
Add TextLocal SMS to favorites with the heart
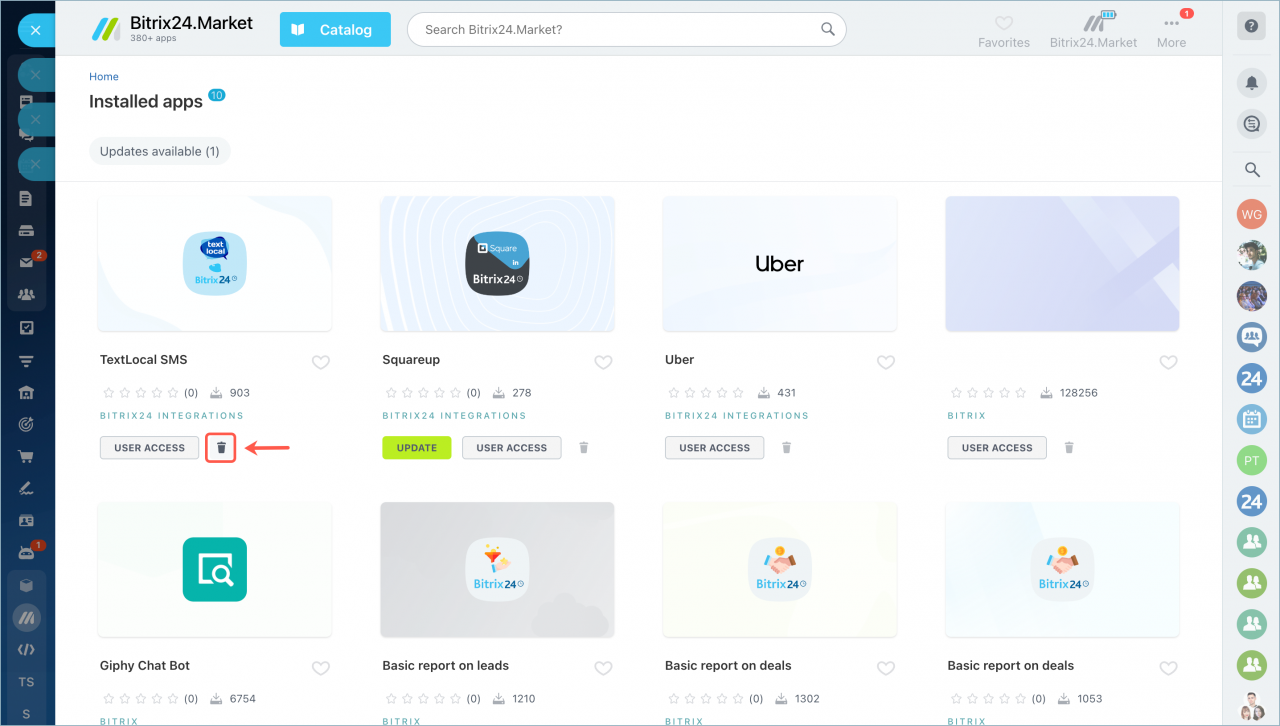pyautogui.click(x=321, y=362)
